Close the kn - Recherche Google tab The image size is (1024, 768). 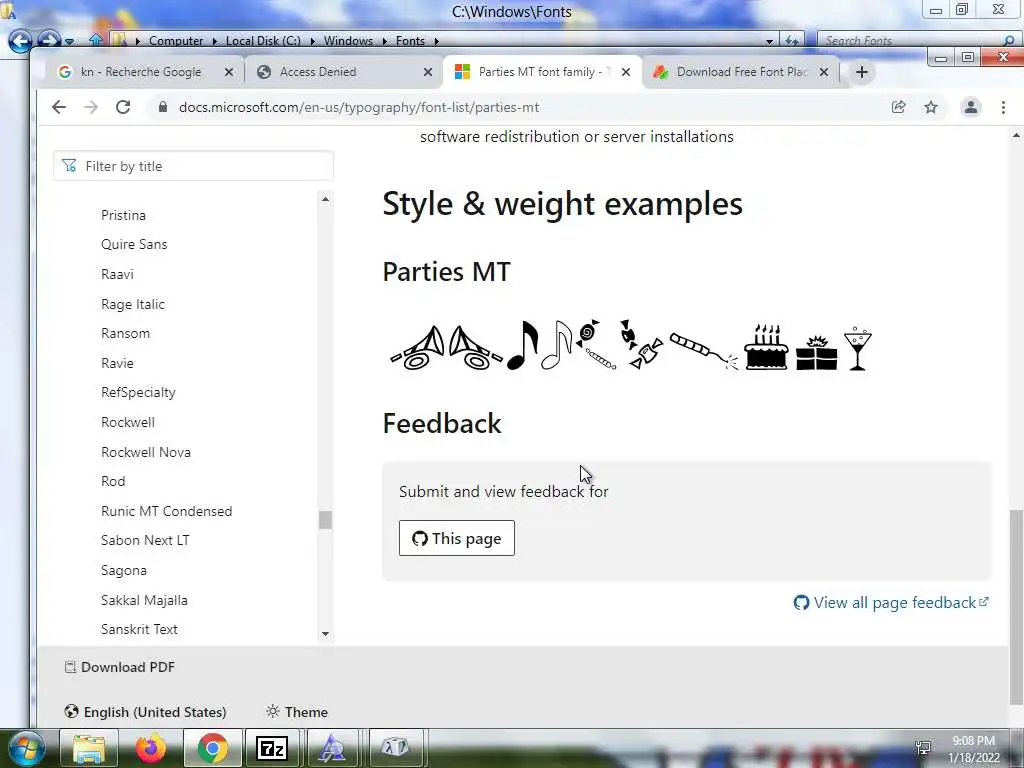pos(229,72)
